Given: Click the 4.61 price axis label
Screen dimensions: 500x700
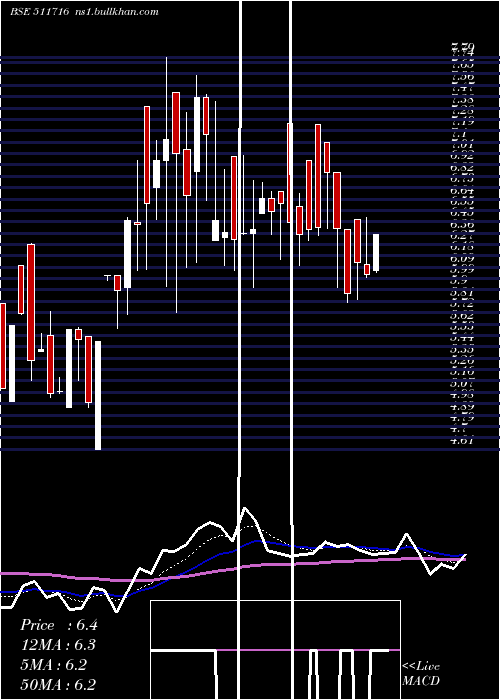Looking at the screenshot, I should tap(462, 442).
